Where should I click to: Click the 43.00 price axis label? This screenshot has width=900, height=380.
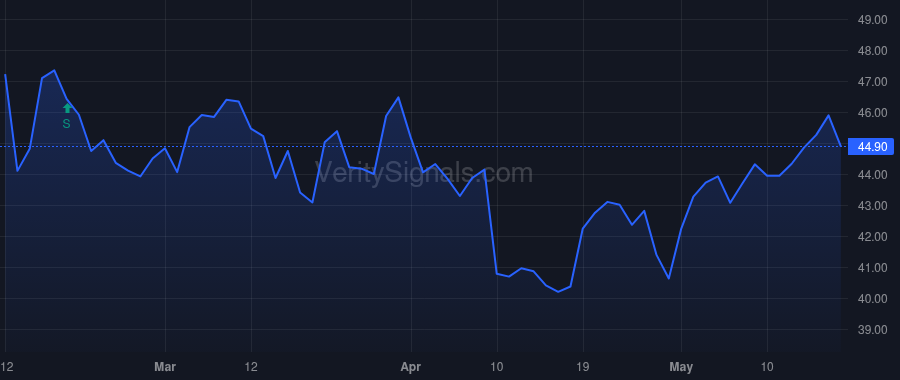(872, 206)
